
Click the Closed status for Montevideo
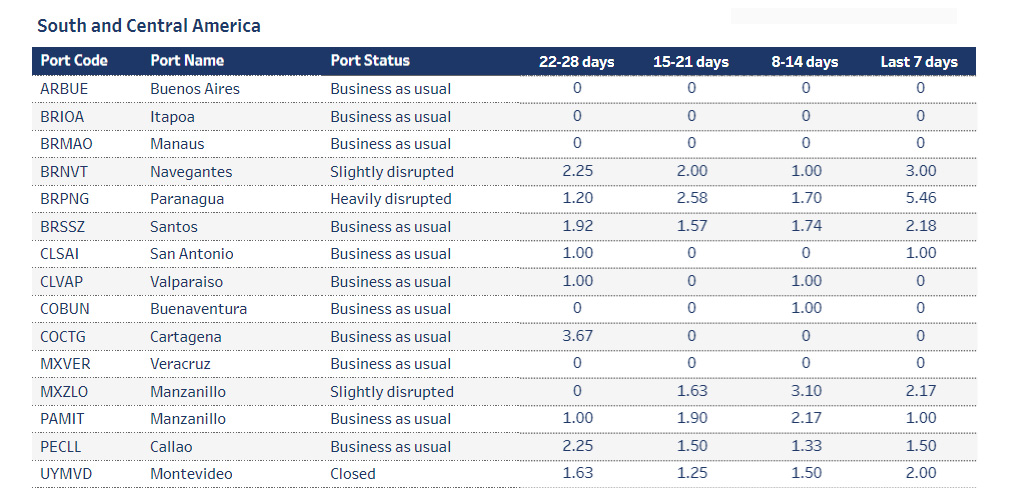click(353, 474)
